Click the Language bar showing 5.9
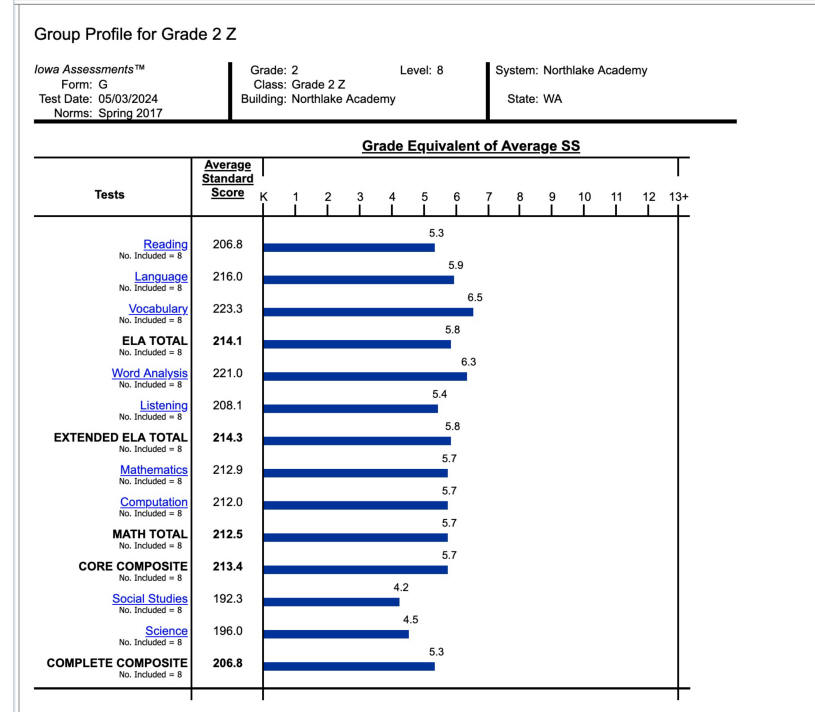The height and width of the screenshot is (712, 815). [x=358, y=280]
